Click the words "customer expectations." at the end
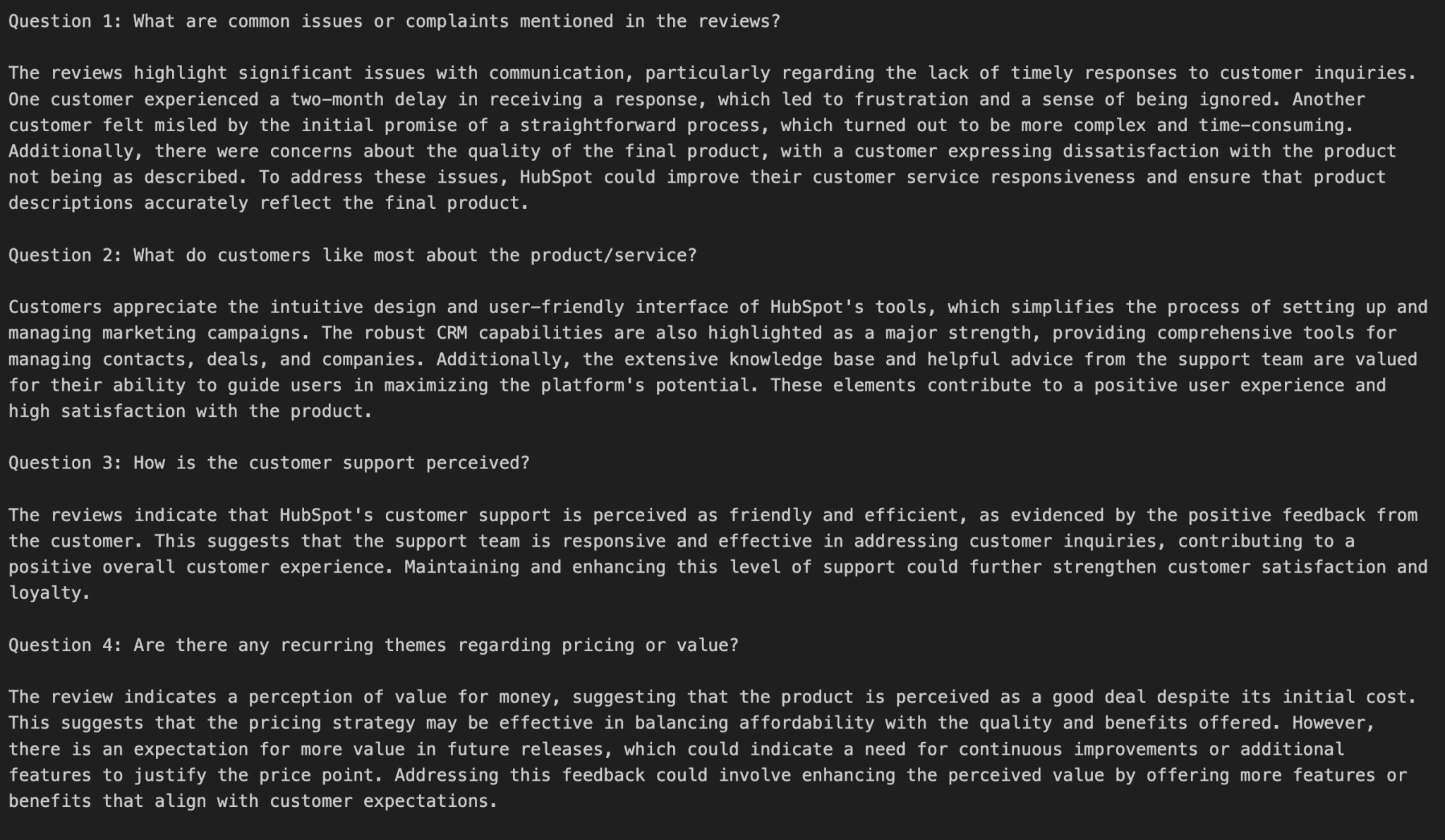The width and height of the screenshot is (1445, 840). [383, 801]
